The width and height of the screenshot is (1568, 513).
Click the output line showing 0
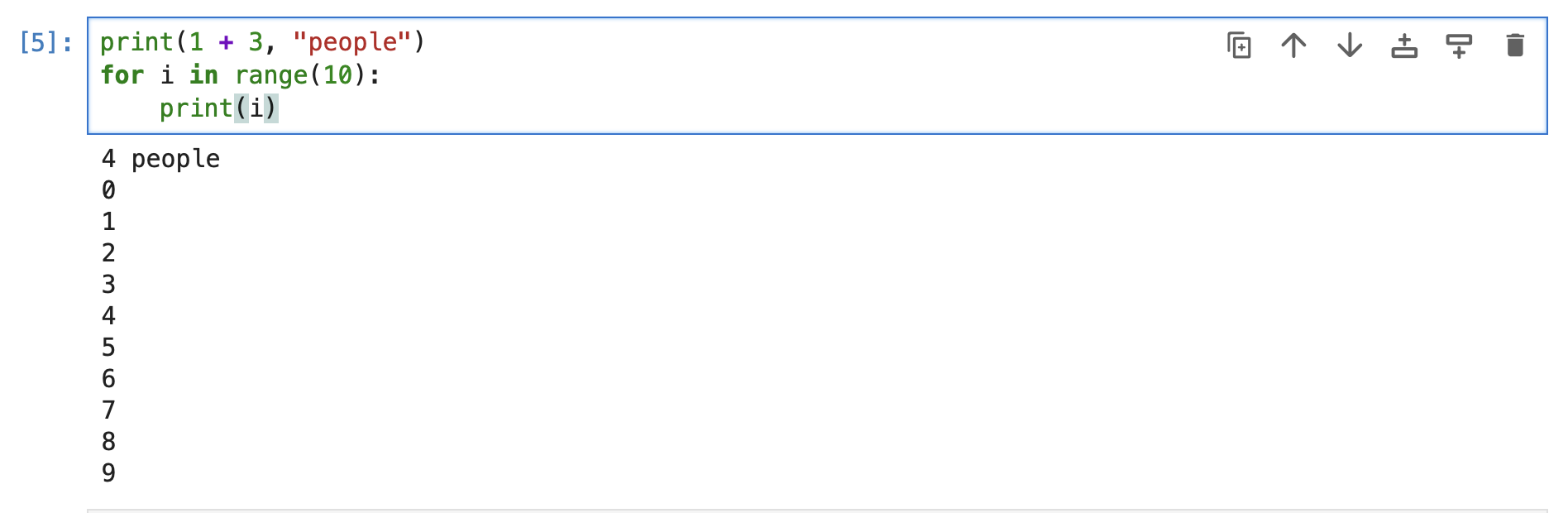point(108,190)
